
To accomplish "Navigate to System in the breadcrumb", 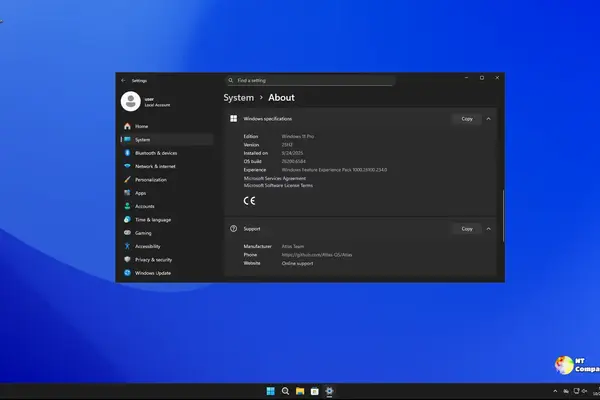I will pos(238,98).
